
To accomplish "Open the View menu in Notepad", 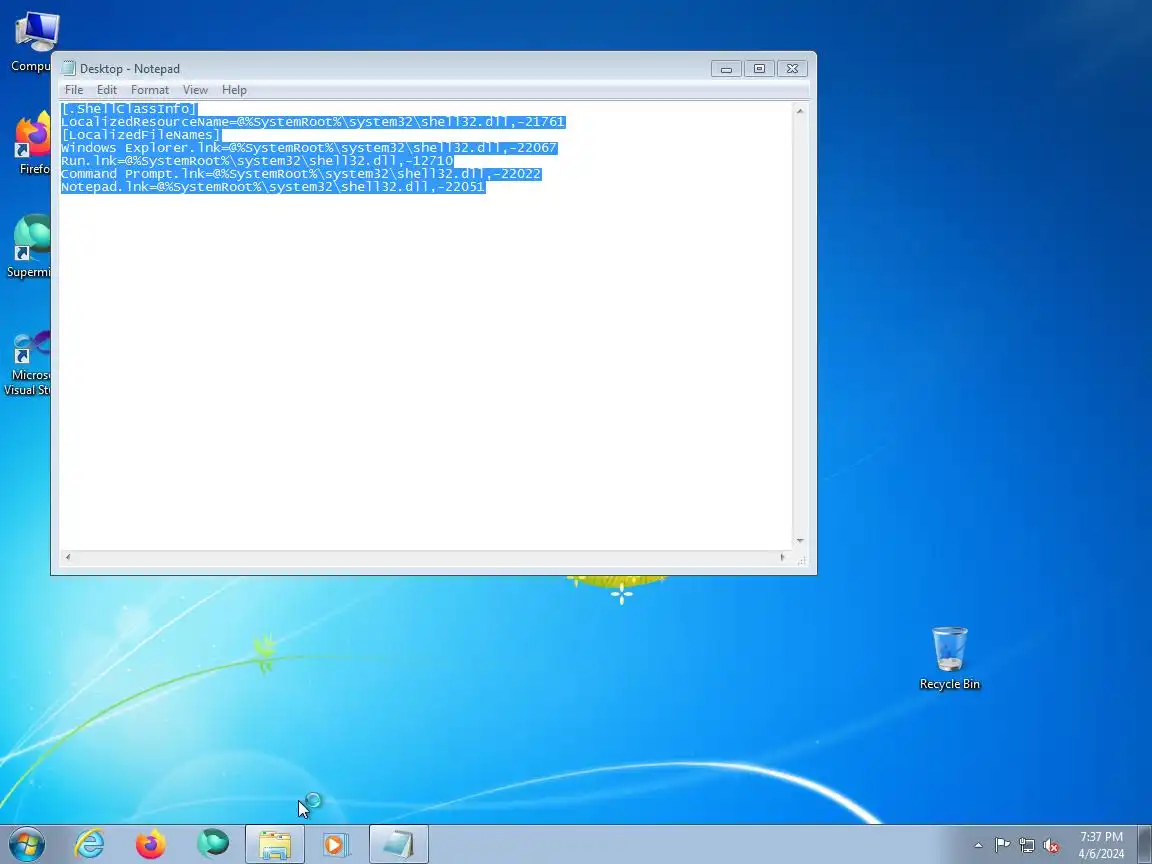I will (195, 90).
